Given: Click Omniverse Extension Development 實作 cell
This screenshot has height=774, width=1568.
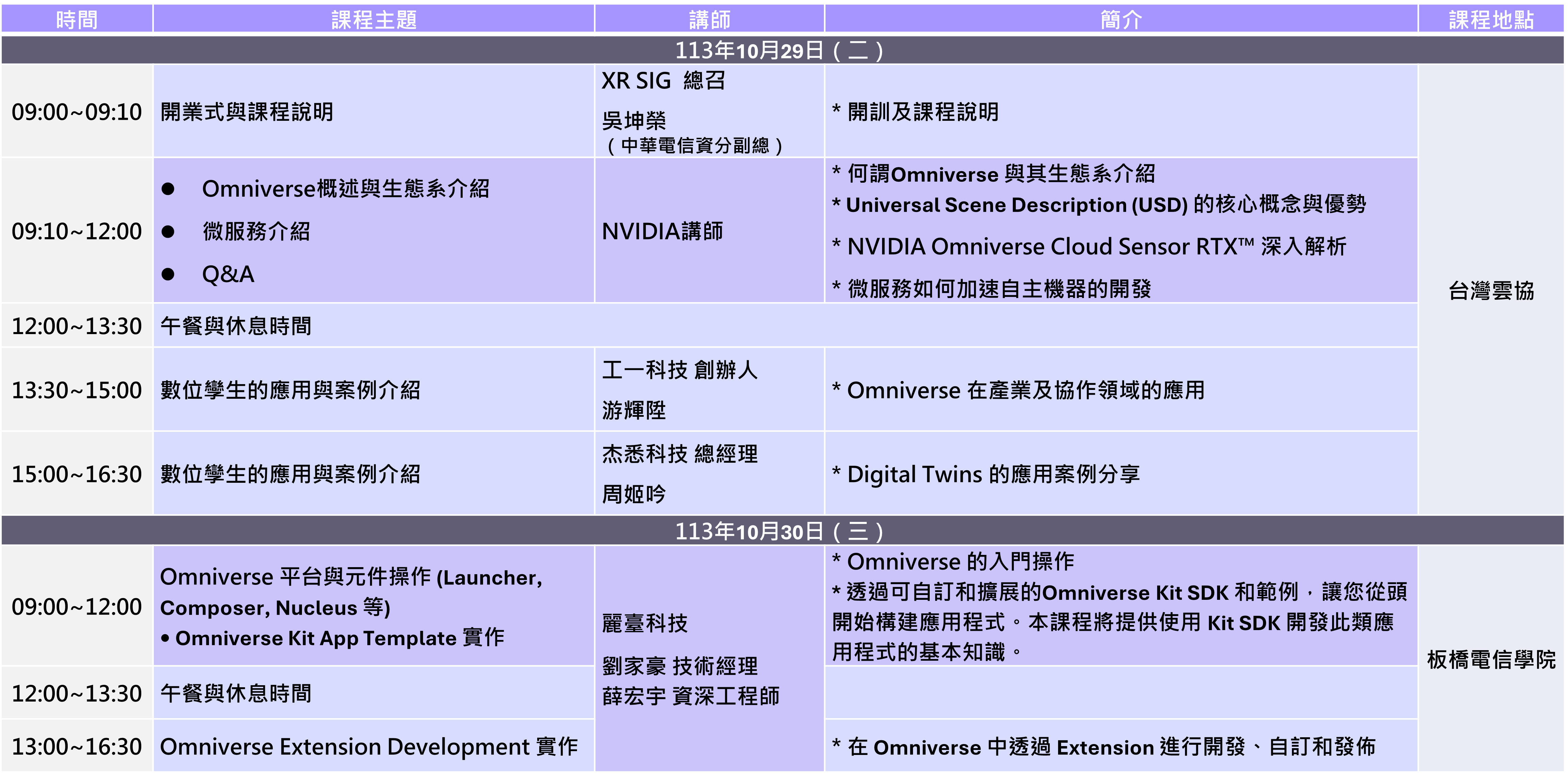Looking at the screenshot, I should click(369, 747).
